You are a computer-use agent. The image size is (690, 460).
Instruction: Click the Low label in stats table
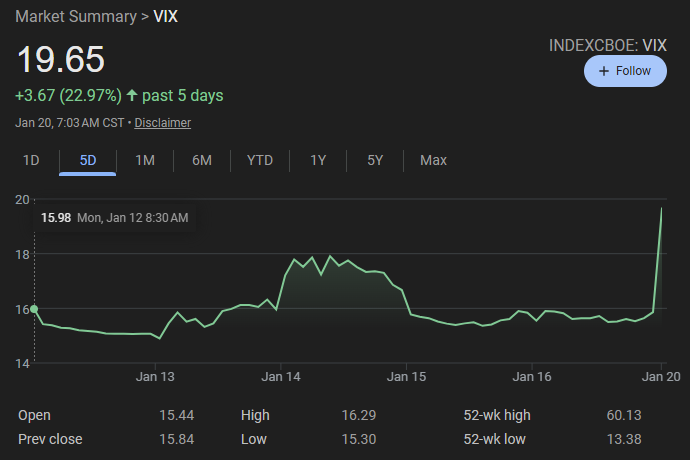[x=253, y=439]
